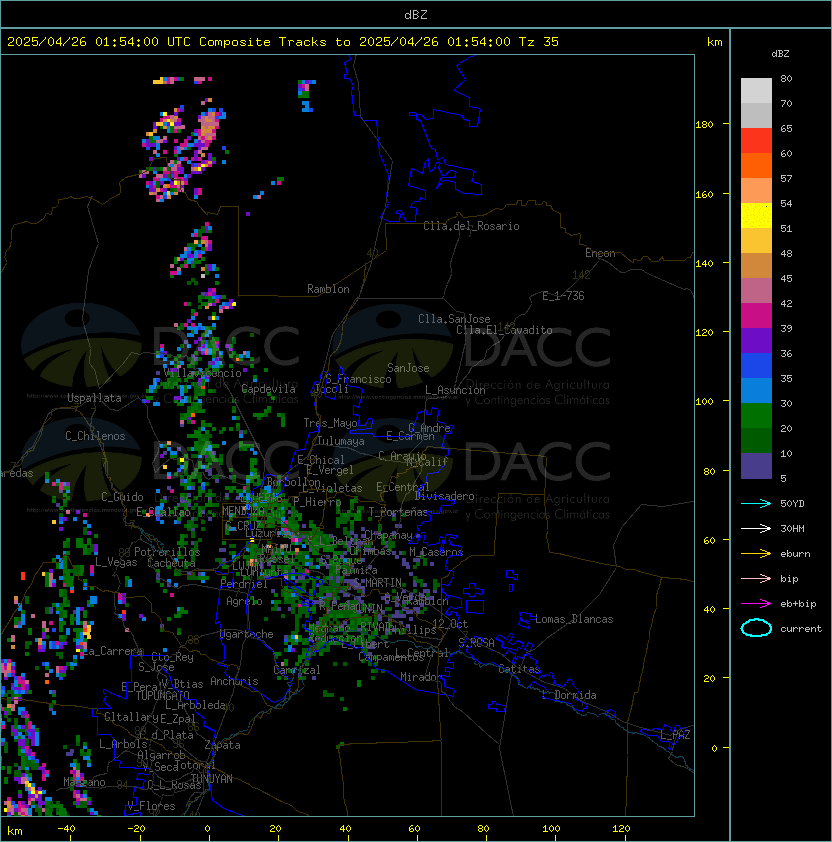The width and height of the screenshot is (832, 842).
Task: Click the 100 km tick on right axis
Action: click(x=704, y=401)
